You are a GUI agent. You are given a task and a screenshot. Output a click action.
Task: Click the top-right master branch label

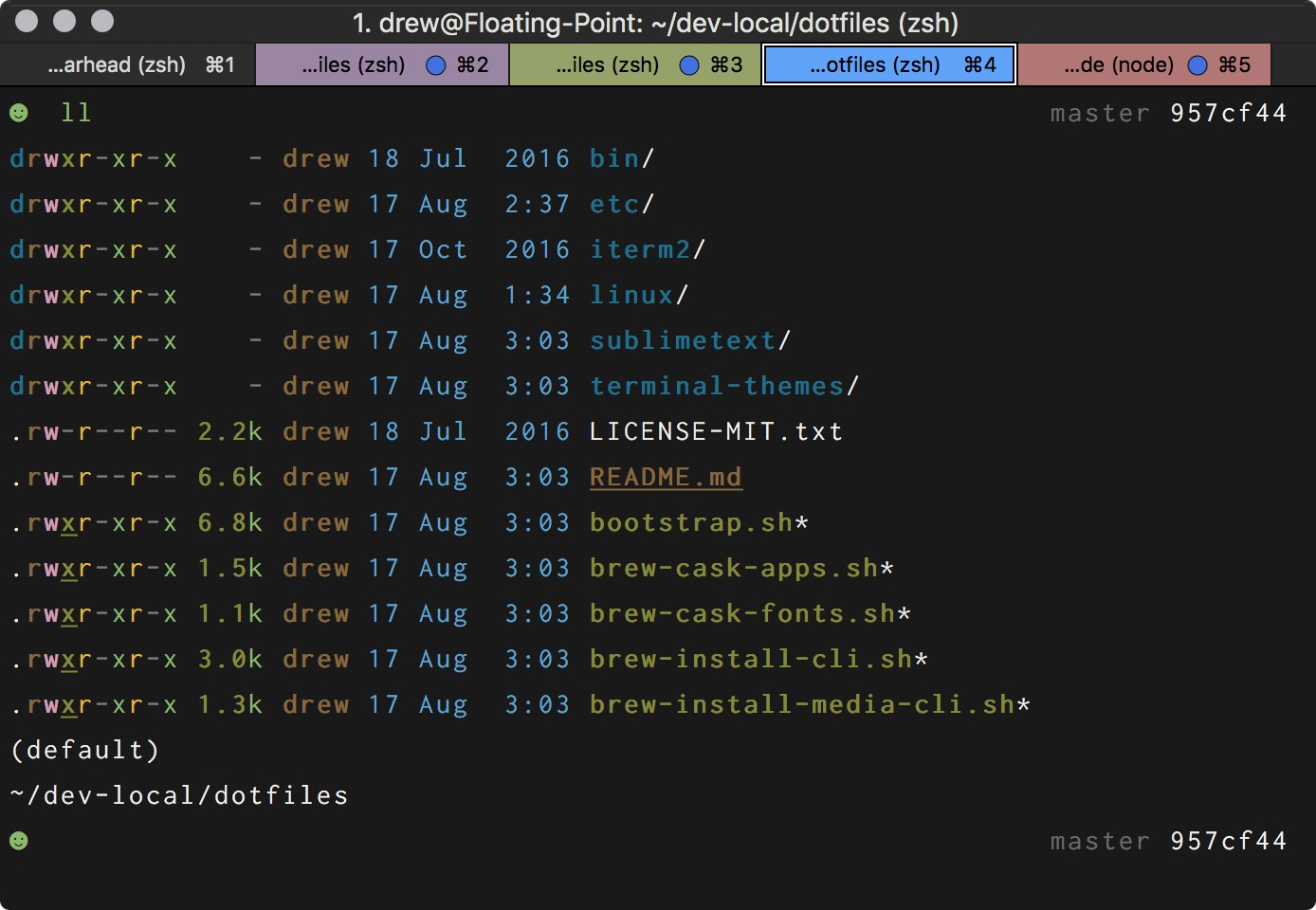click(x=1100, y=113)
